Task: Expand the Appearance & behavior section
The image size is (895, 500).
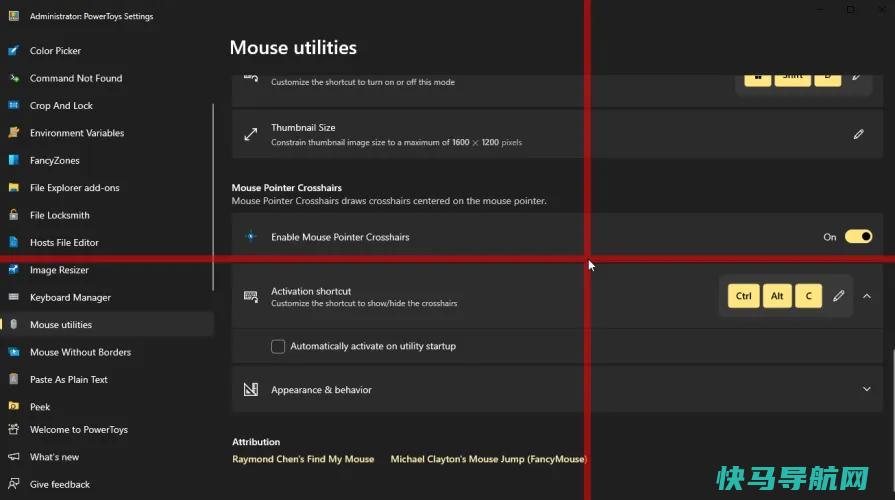Action: 867,389
